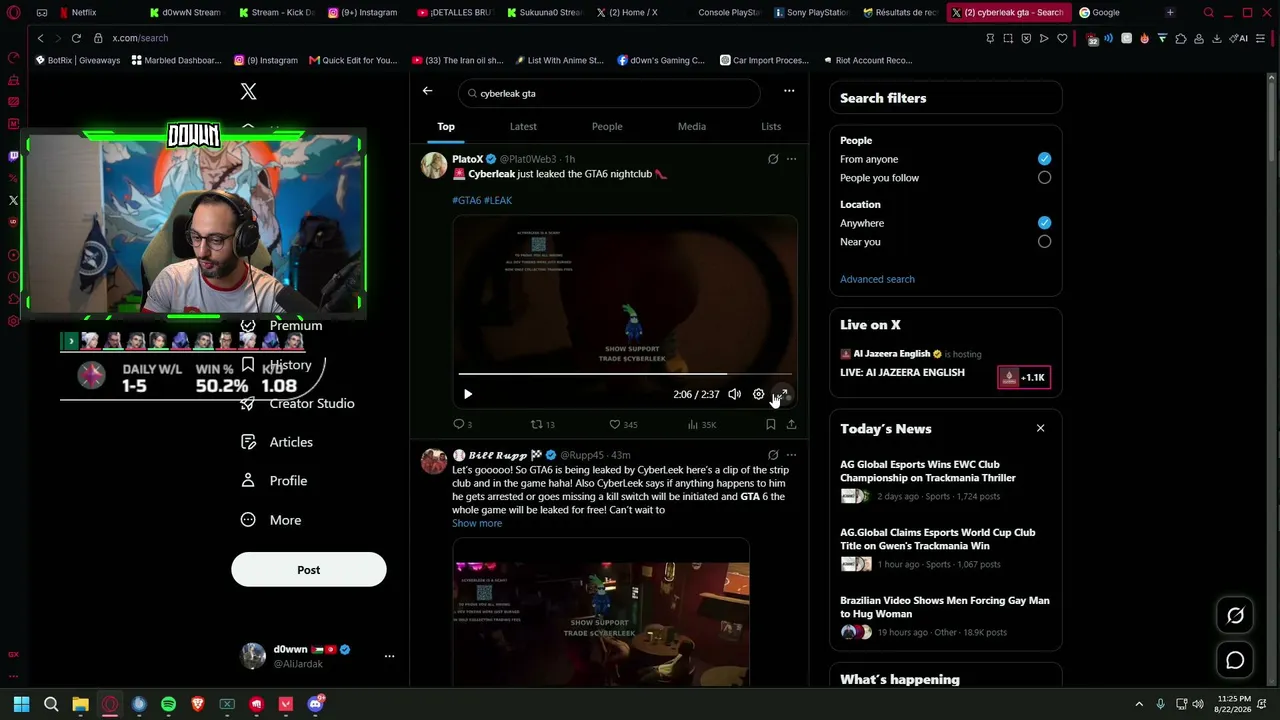Open the Windows Start menu
This screenshot has height=720, width=1280.
(21, 704)
